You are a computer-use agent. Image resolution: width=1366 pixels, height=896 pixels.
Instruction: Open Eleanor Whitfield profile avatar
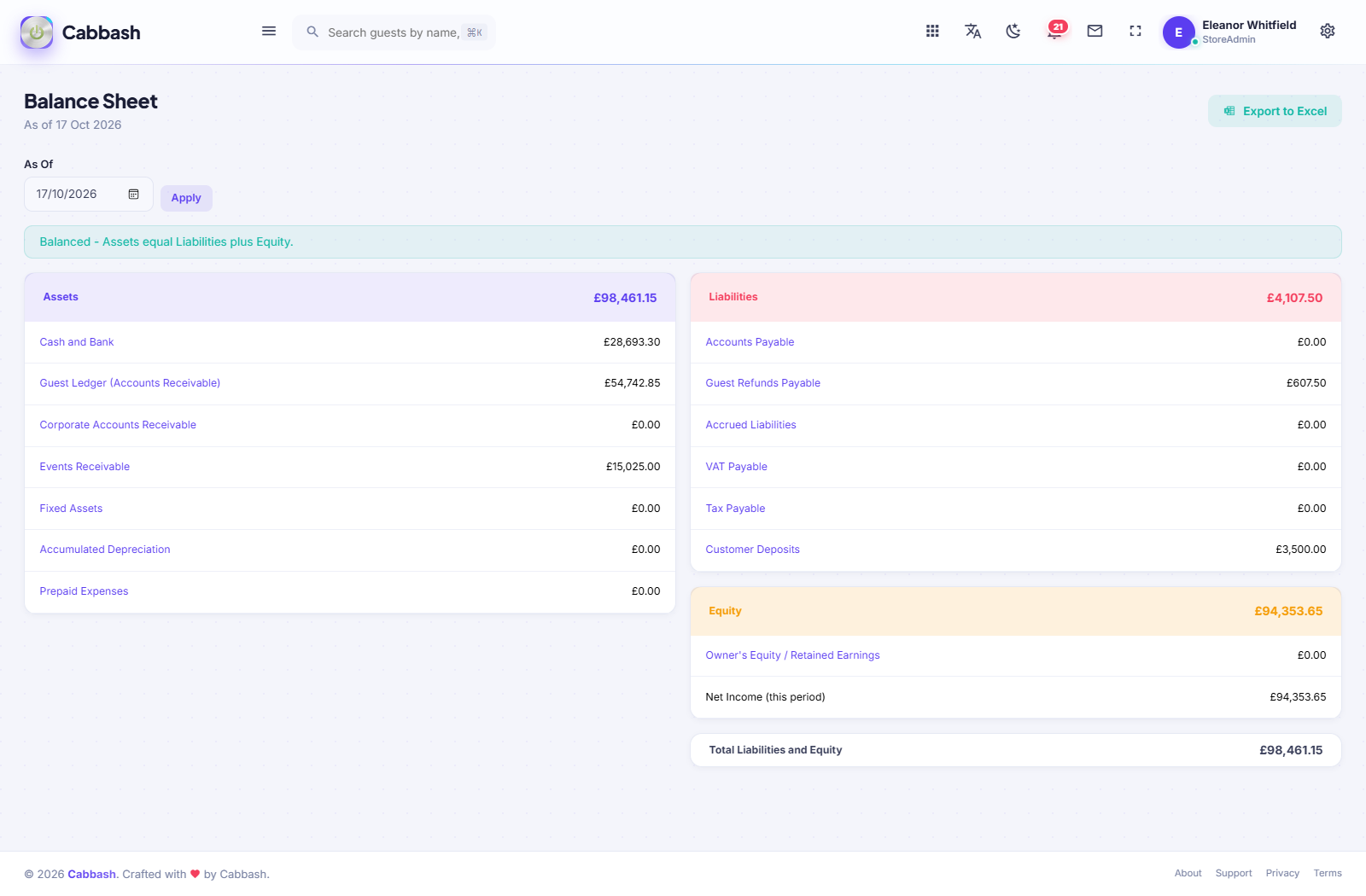coord(1179,32)
